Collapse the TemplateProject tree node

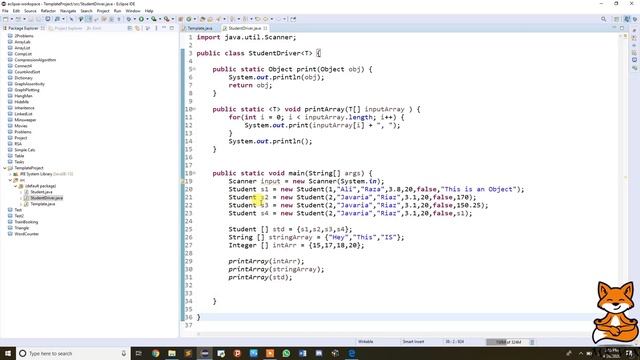point(5,168)
